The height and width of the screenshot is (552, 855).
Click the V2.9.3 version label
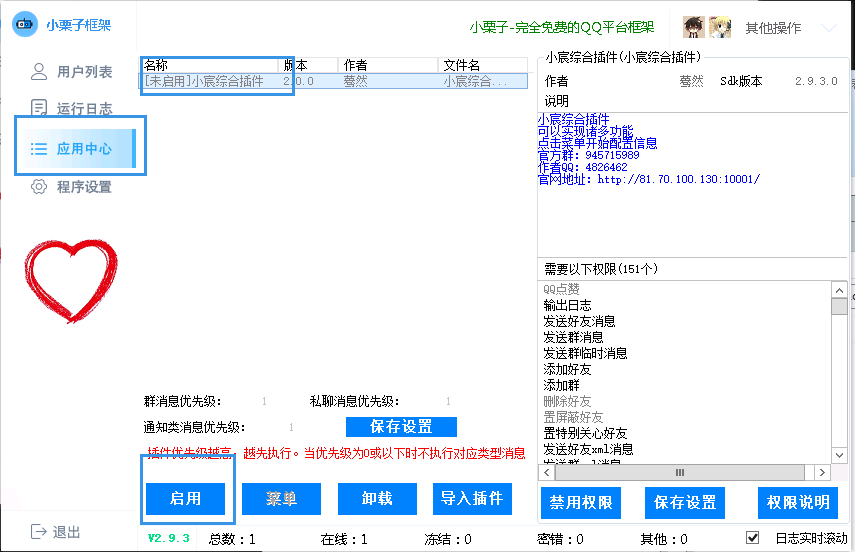pyautogui.click(x=168, y=538)
